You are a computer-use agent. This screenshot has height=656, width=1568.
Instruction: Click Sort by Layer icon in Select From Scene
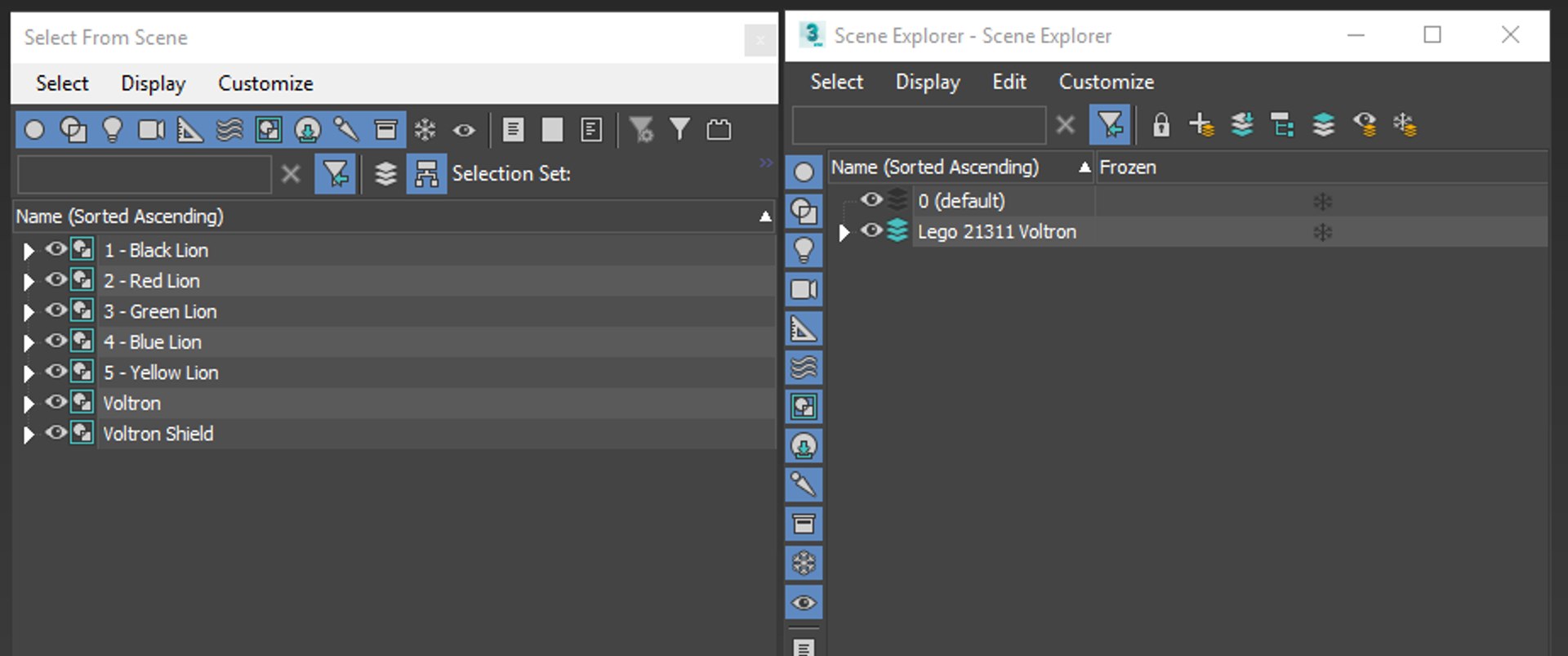coord(385,174)
